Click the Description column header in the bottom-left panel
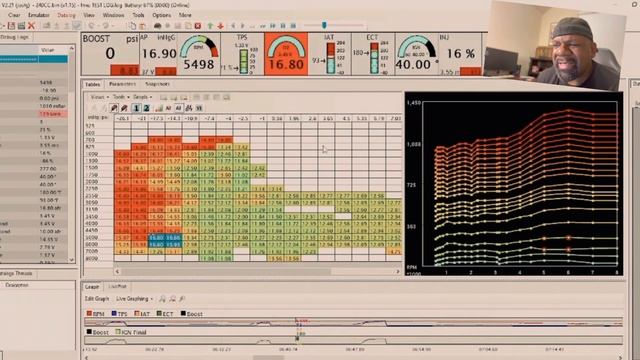 [x=17, y=285]
